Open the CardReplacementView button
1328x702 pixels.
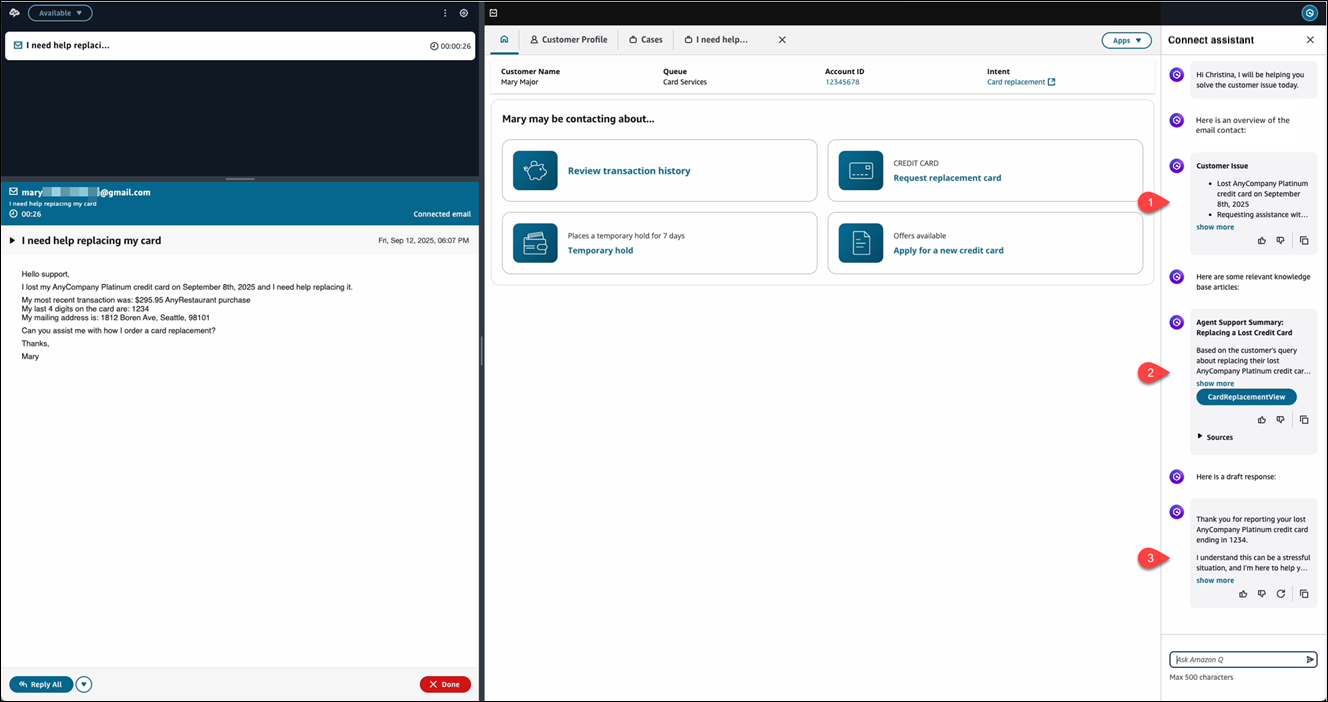(x=1246, y=396)
